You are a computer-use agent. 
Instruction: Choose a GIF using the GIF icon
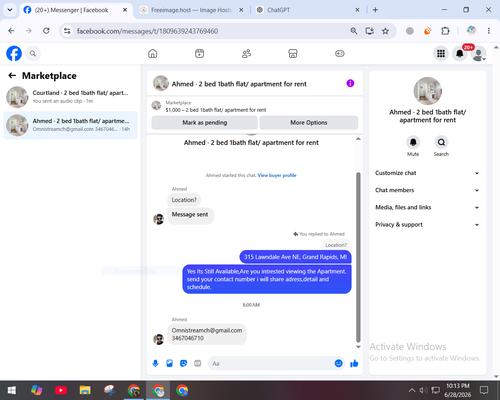click(x=198, y=363)
